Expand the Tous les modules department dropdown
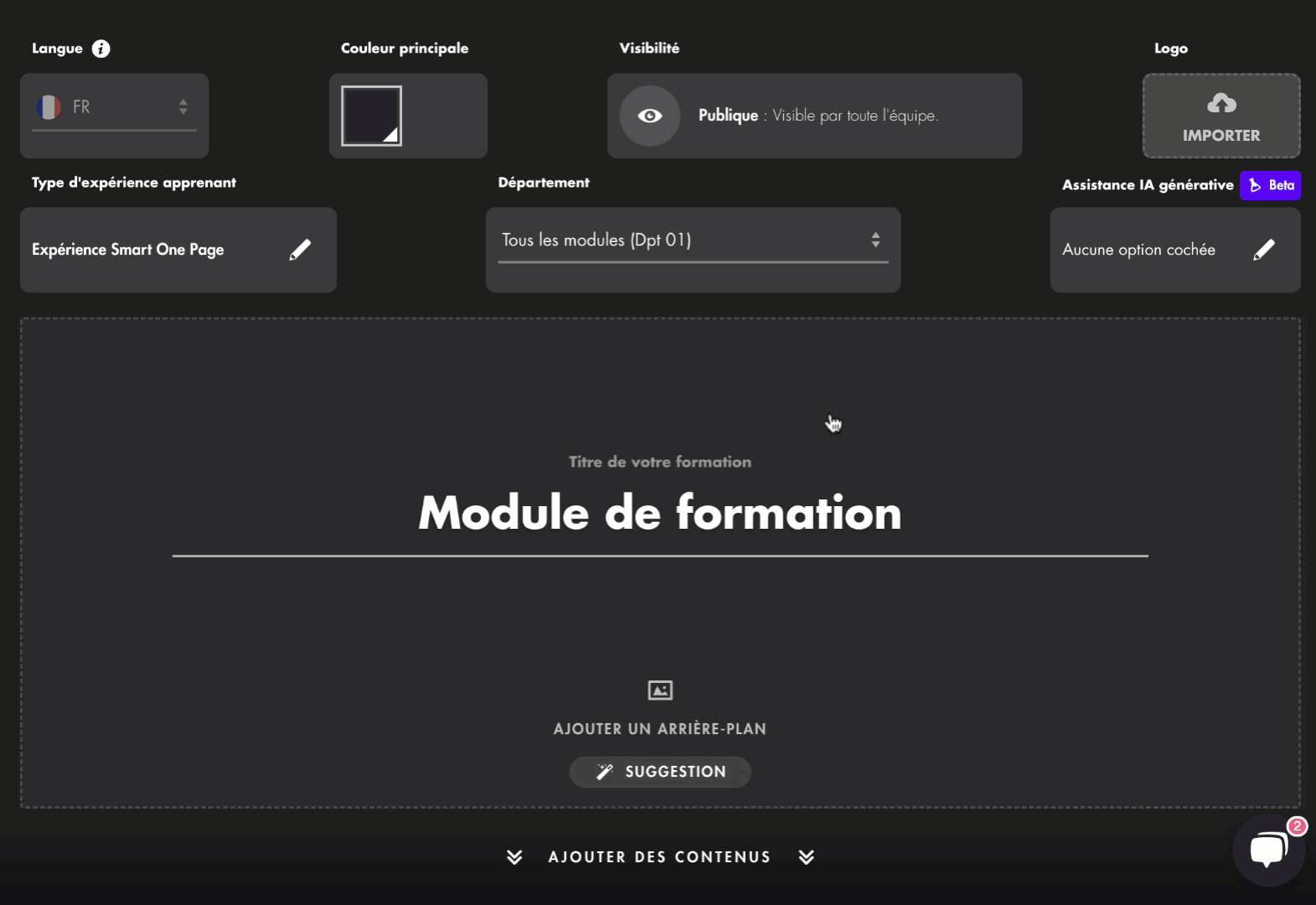This screenshot has width=1316, height=905. [x=692, y=240]
